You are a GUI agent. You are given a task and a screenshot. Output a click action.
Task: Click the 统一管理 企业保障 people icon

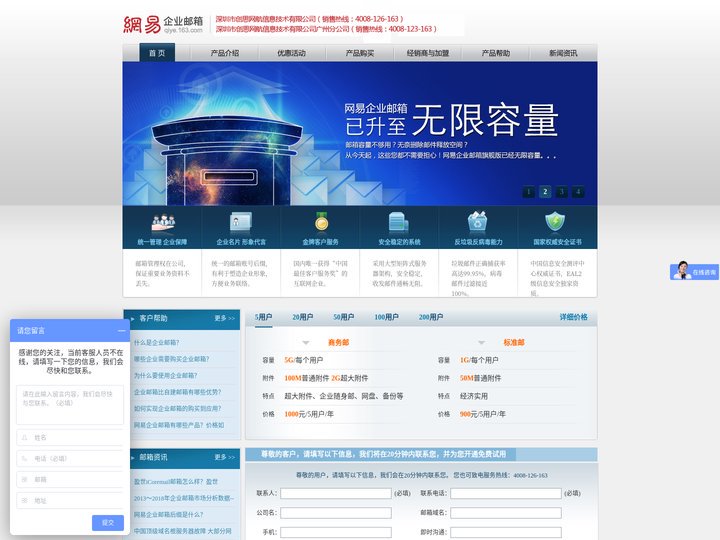(163, 222)
